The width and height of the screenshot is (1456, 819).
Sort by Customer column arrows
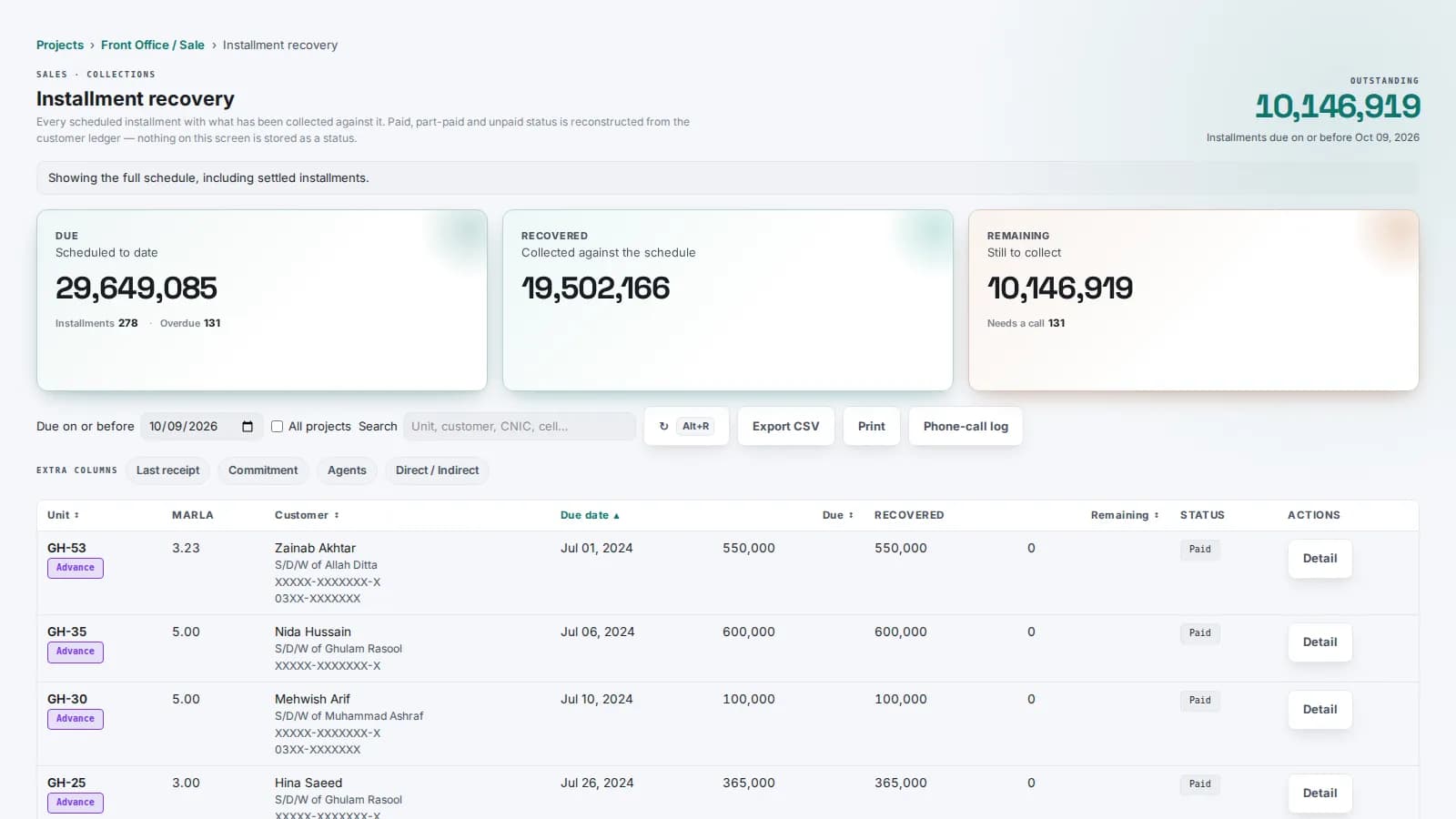click(x=337, y=515)
